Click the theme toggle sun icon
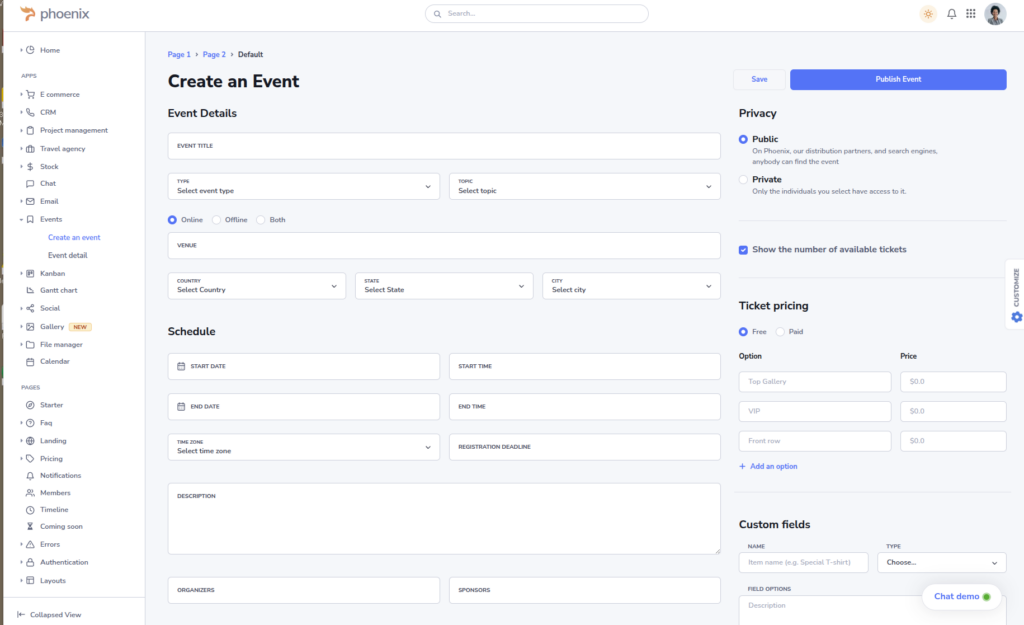 tap(928, 14)
